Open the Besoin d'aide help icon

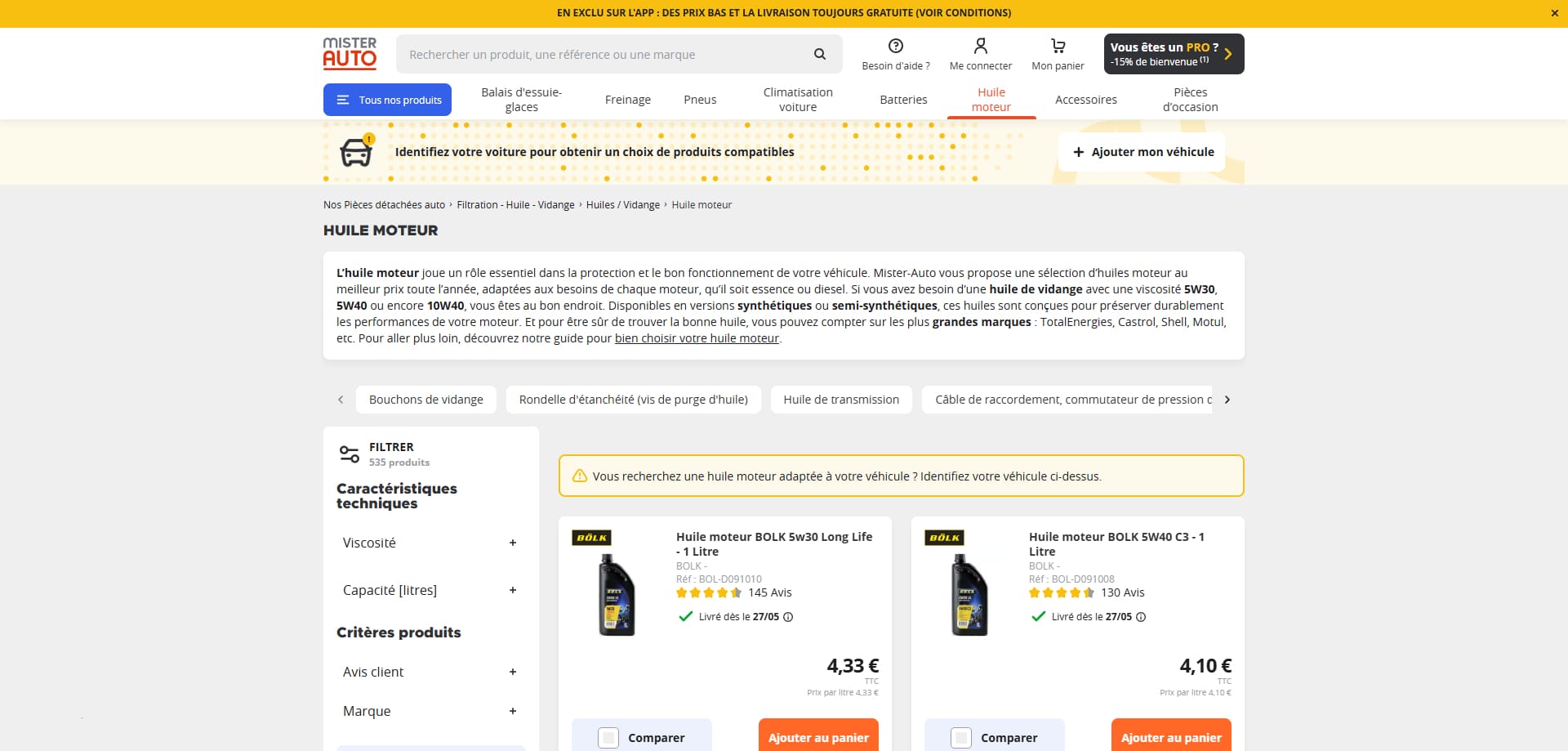(896, 46)
